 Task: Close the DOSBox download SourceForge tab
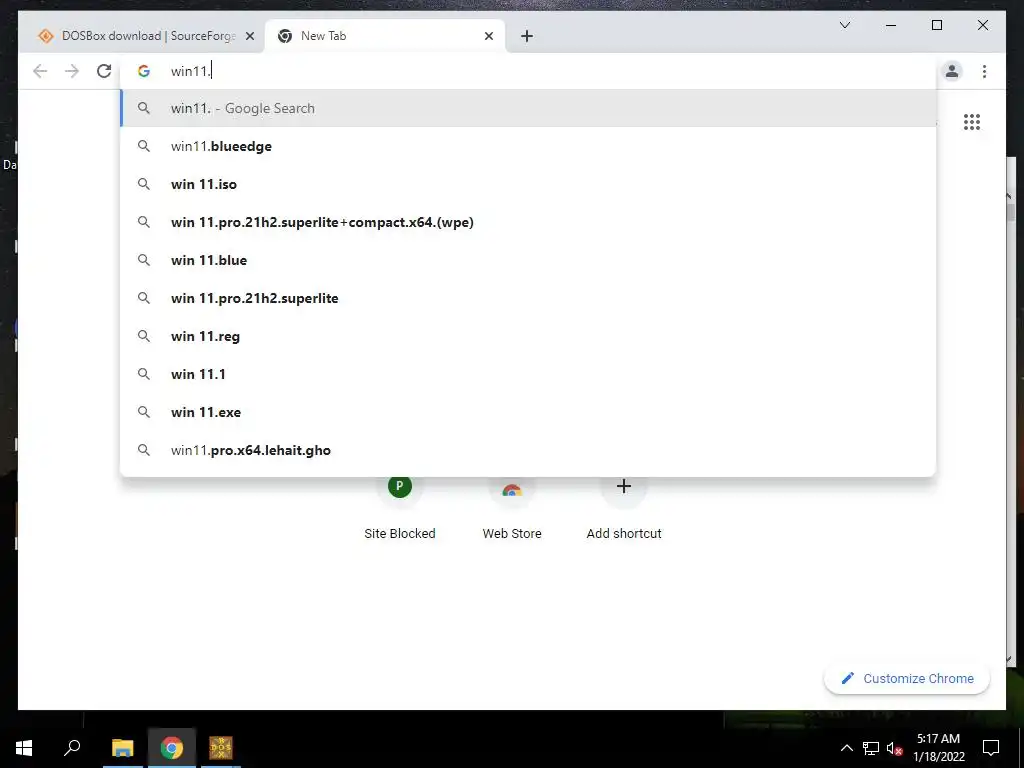(249, 36)
